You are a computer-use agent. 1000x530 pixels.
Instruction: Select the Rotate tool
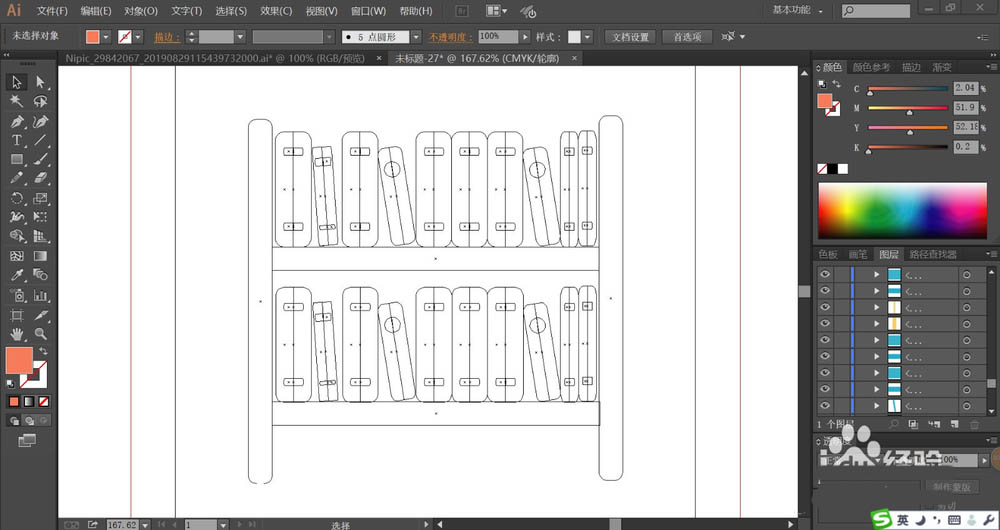tap(17, 198)
